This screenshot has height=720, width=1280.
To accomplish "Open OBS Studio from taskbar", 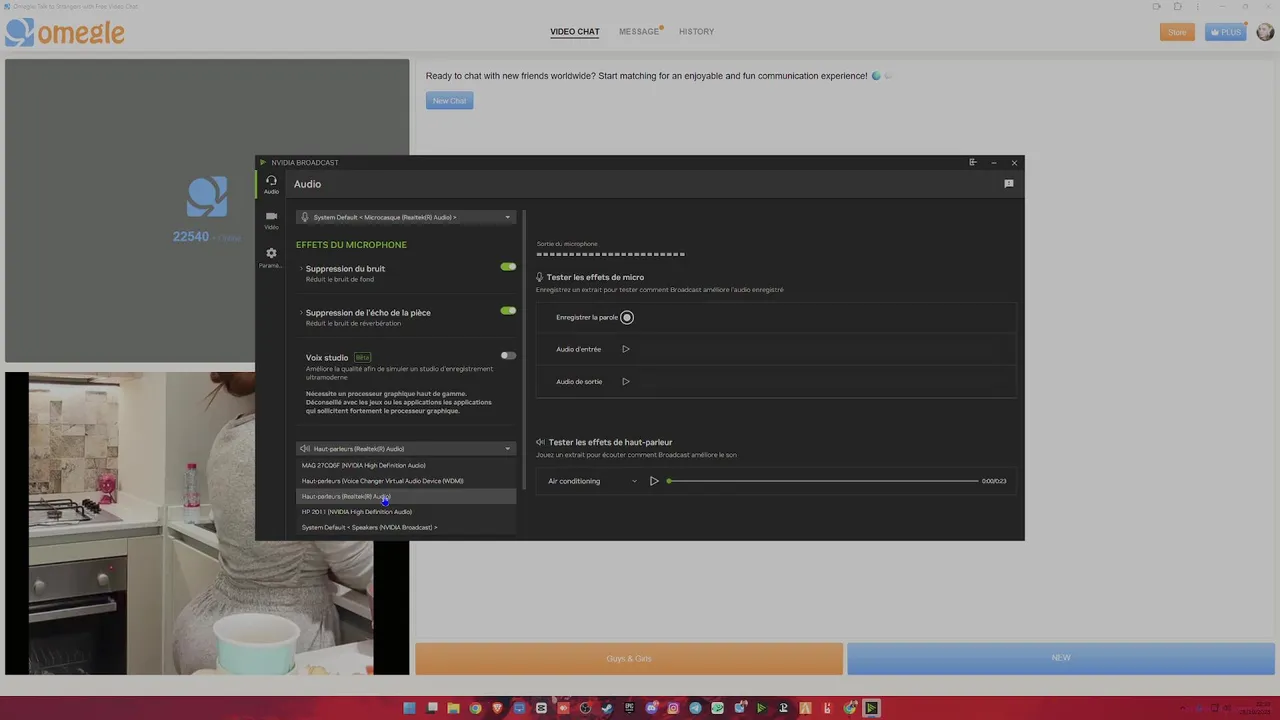I will click(586, 708).
